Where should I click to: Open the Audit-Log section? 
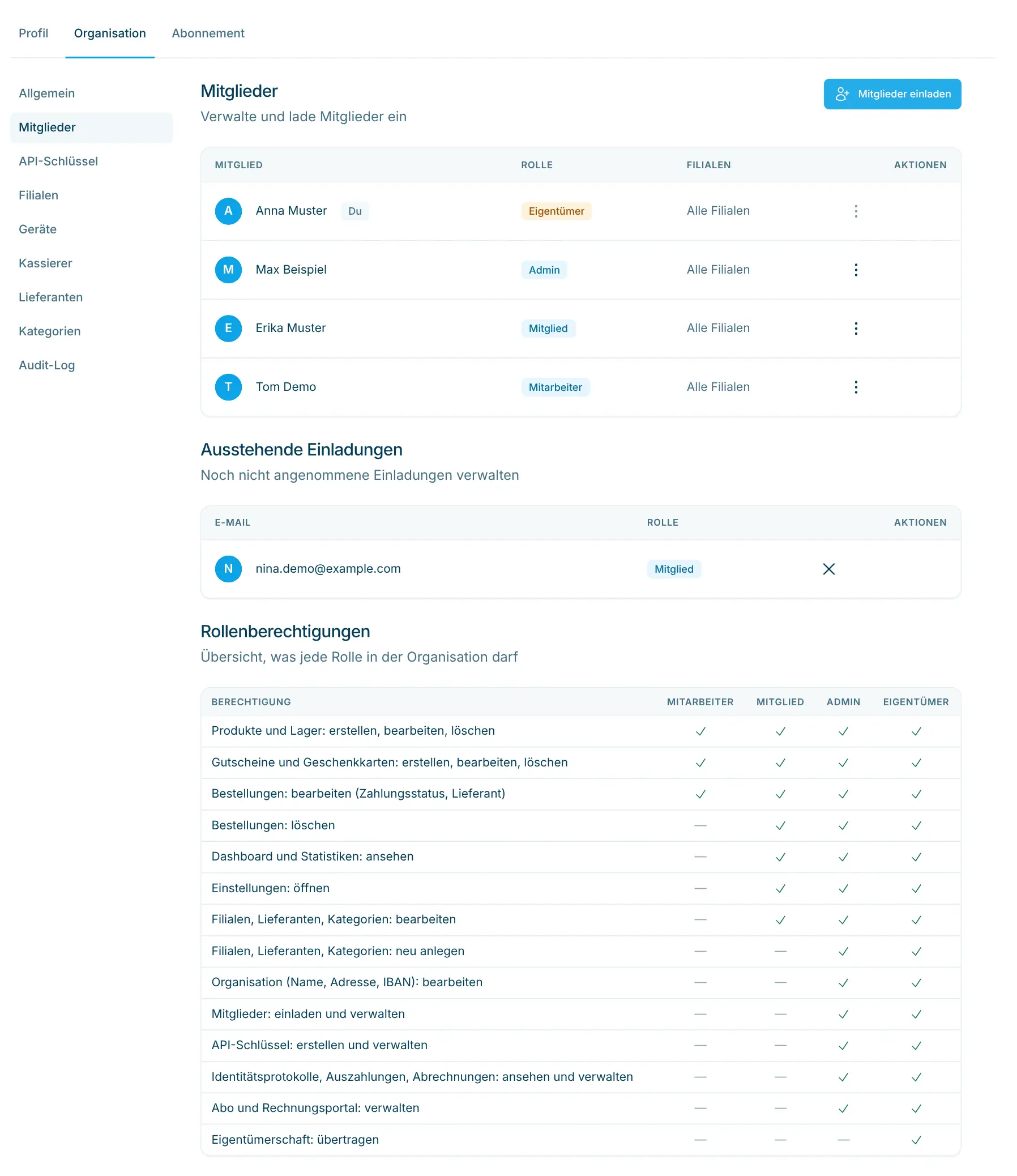(x=91, y=367)
